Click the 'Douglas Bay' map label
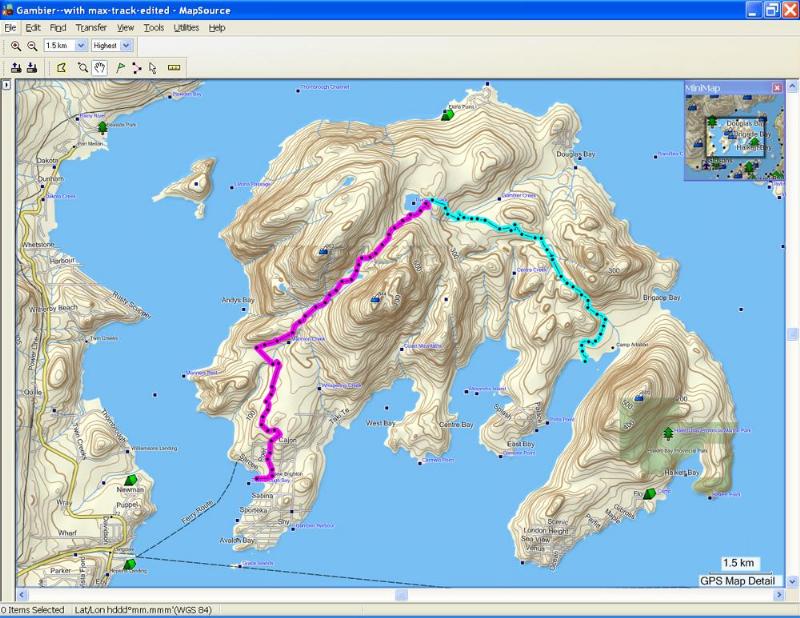The width and height of the screenshot is (800, 618). (576, 154)
